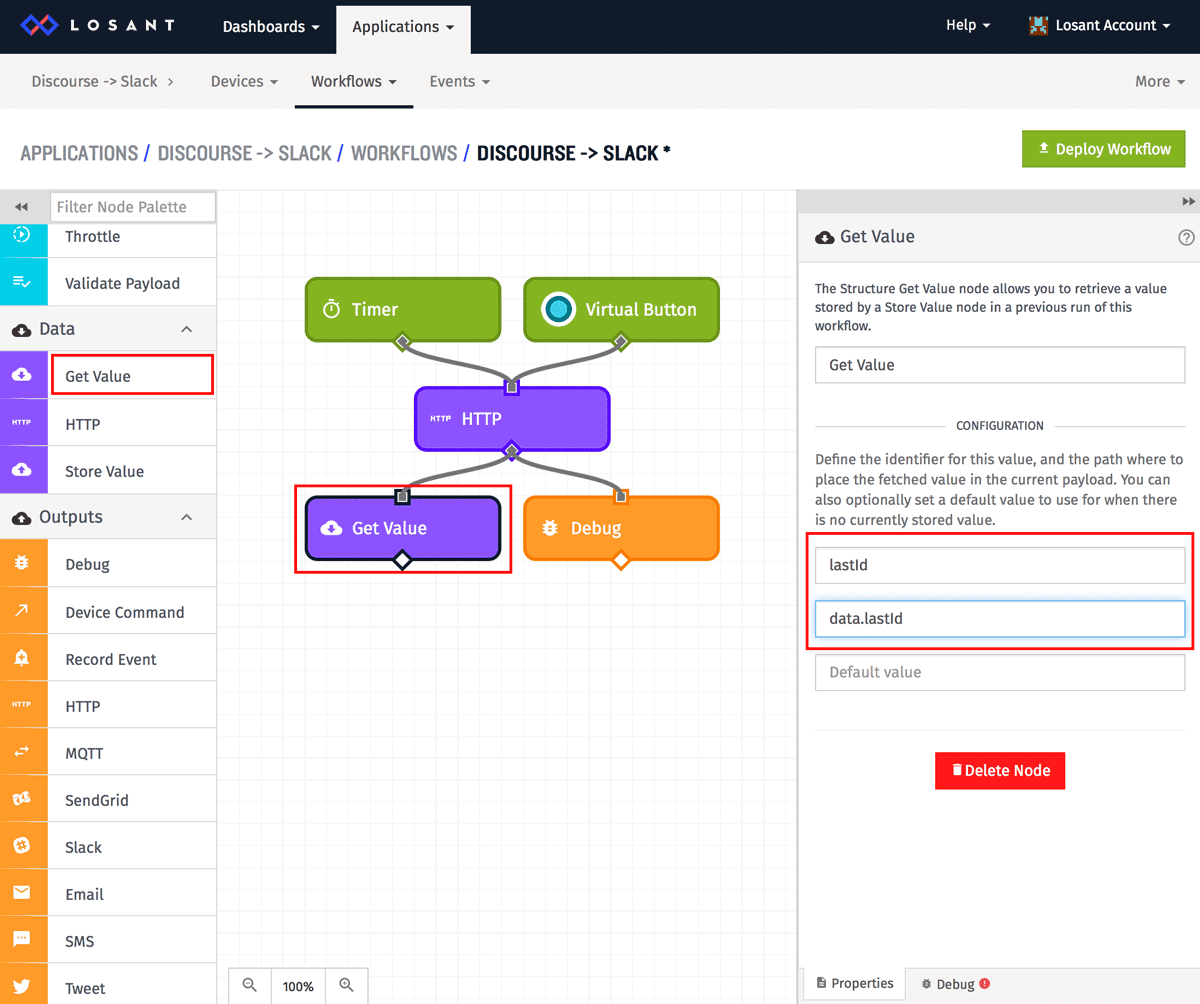Click the Throttle label in palette

[92, 236]
